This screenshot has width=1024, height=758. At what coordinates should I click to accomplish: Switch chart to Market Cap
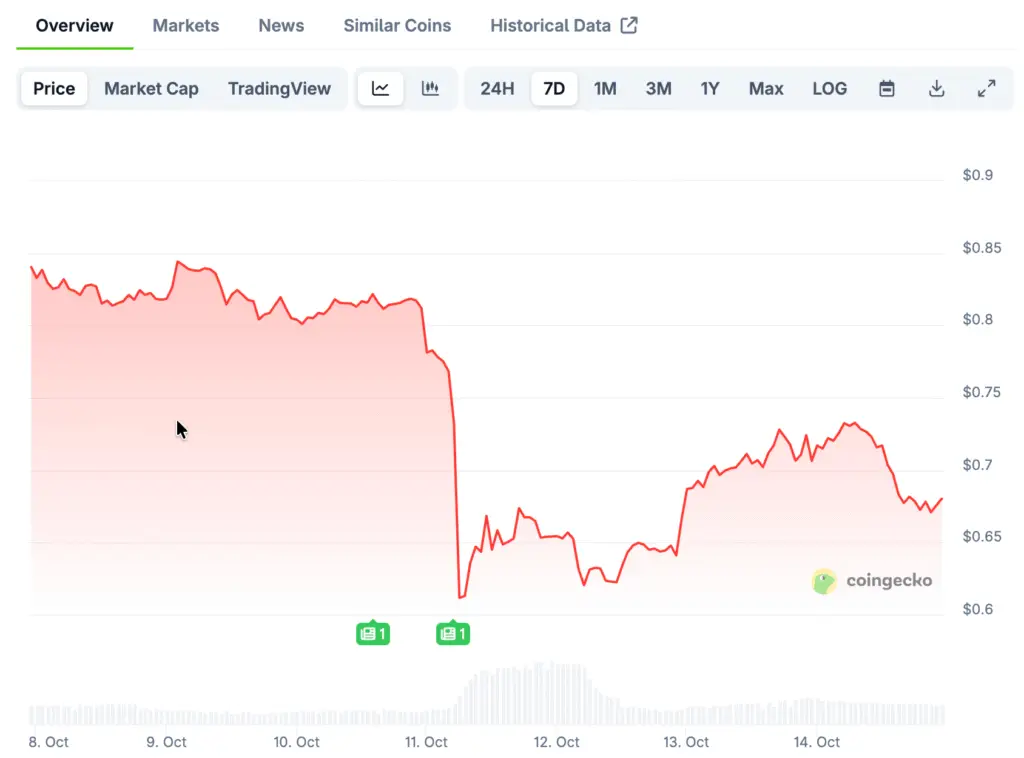tap(151, 88)
